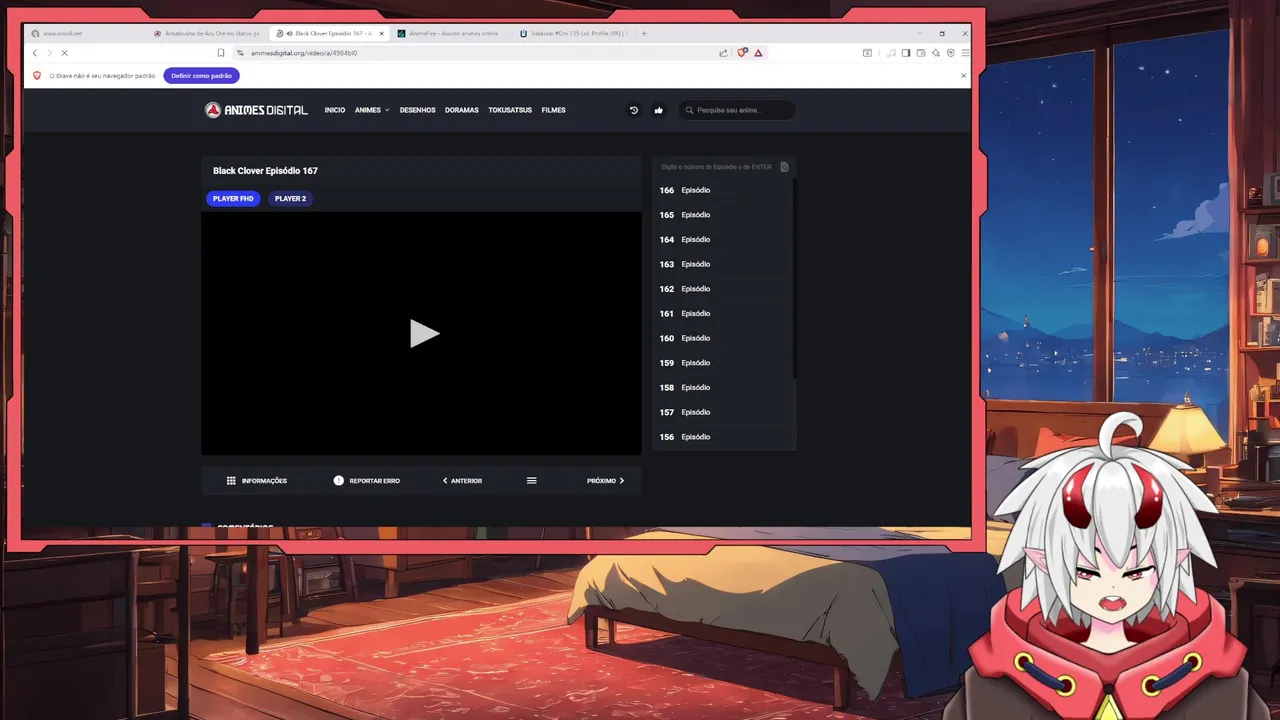Open Episódio 163 from the list
The width and height of the screenshot is (1280, 720).
722,264
